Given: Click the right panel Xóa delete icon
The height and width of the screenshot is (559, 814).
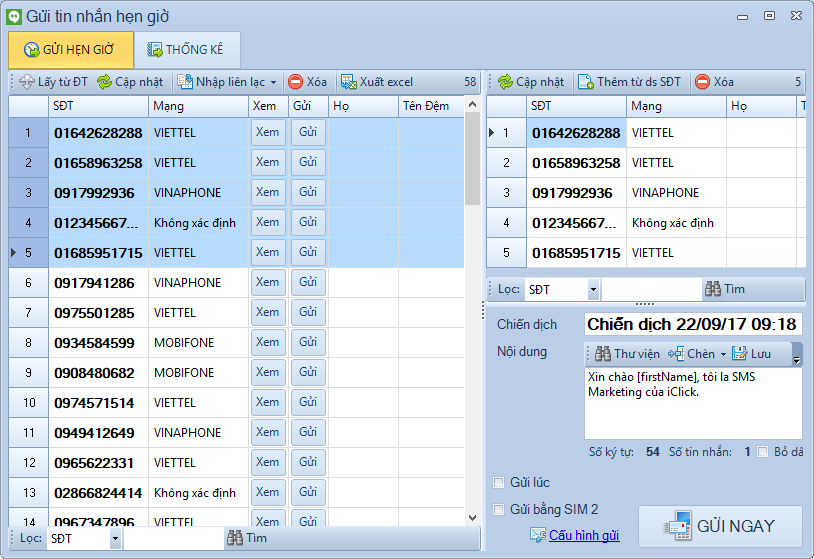Looking at the screenshot, I should (x=702, y=82).
